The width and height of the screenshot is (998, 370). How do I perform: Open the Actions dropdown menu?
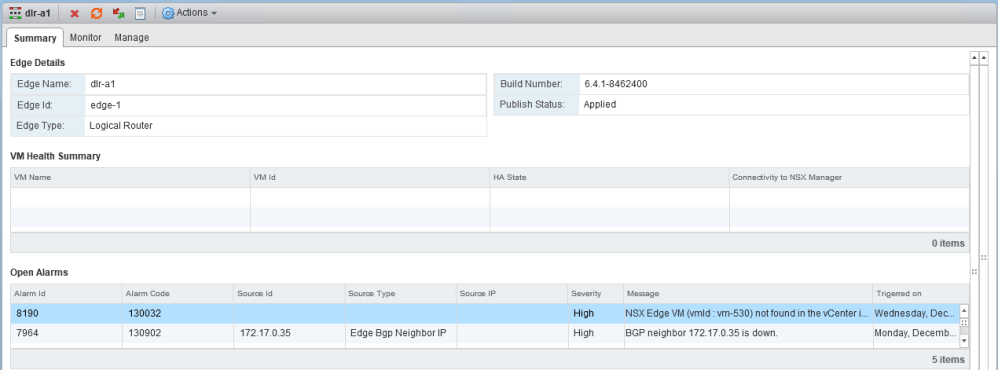[190, 13]
